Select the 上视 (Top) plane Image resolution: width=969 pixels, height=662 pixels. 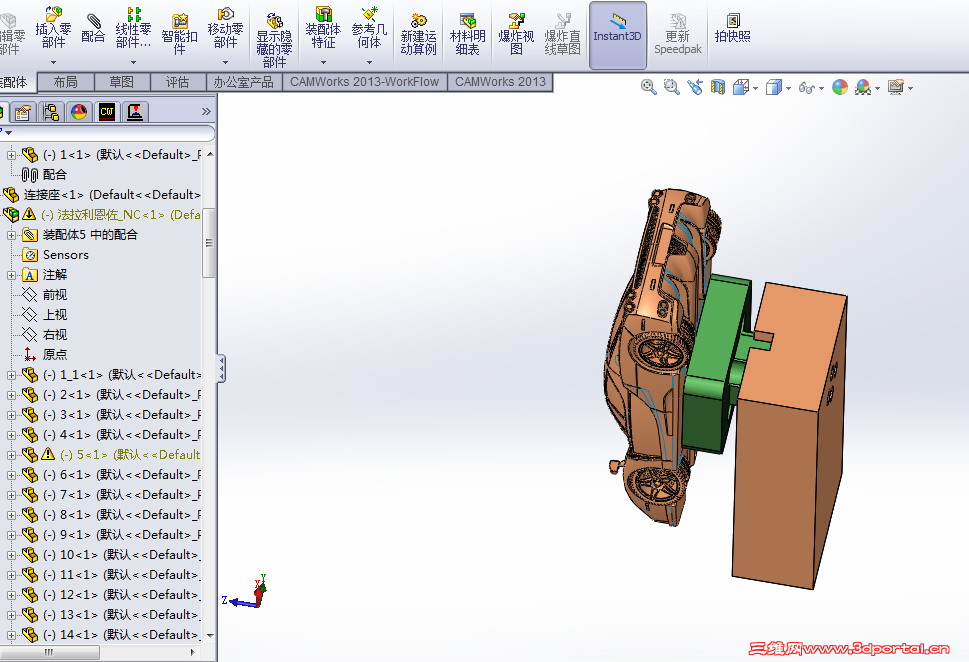[x=44, y=315]
